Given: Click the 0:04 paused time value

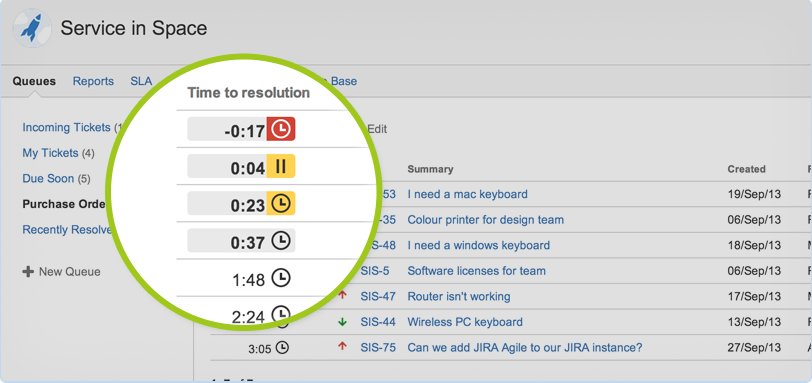Looking at the screenshot, I should [248, 169].
